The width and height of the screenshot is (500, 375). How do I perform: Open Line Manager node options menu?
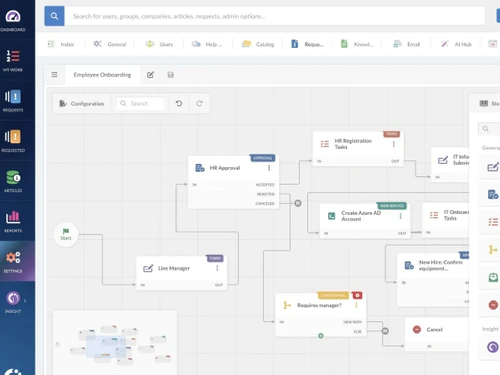pyautogui.click(x=217, y=268)
